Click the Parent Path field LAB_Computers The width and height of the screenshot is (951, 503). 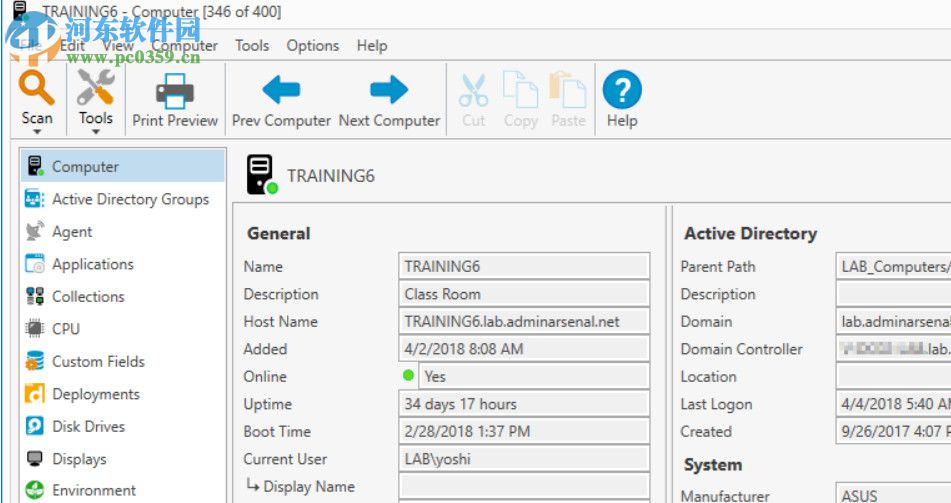[x=893, y=266]
